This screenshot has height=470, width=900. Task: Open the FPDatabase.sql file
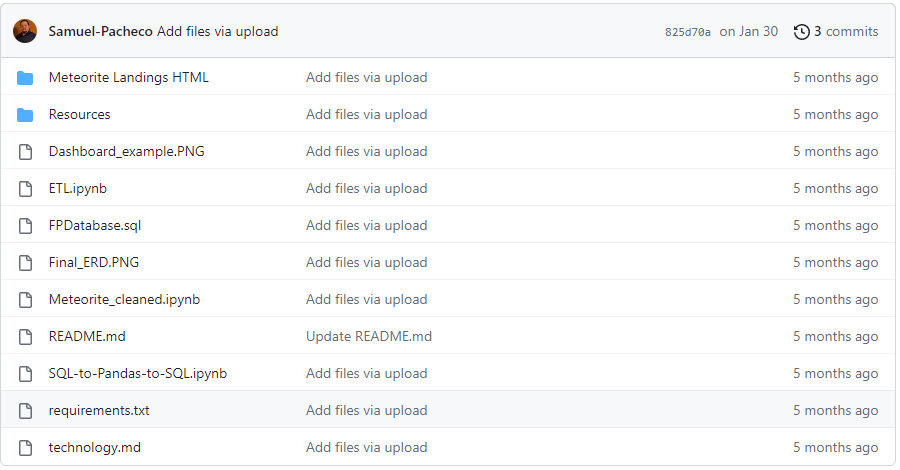[x=95, y=226]
